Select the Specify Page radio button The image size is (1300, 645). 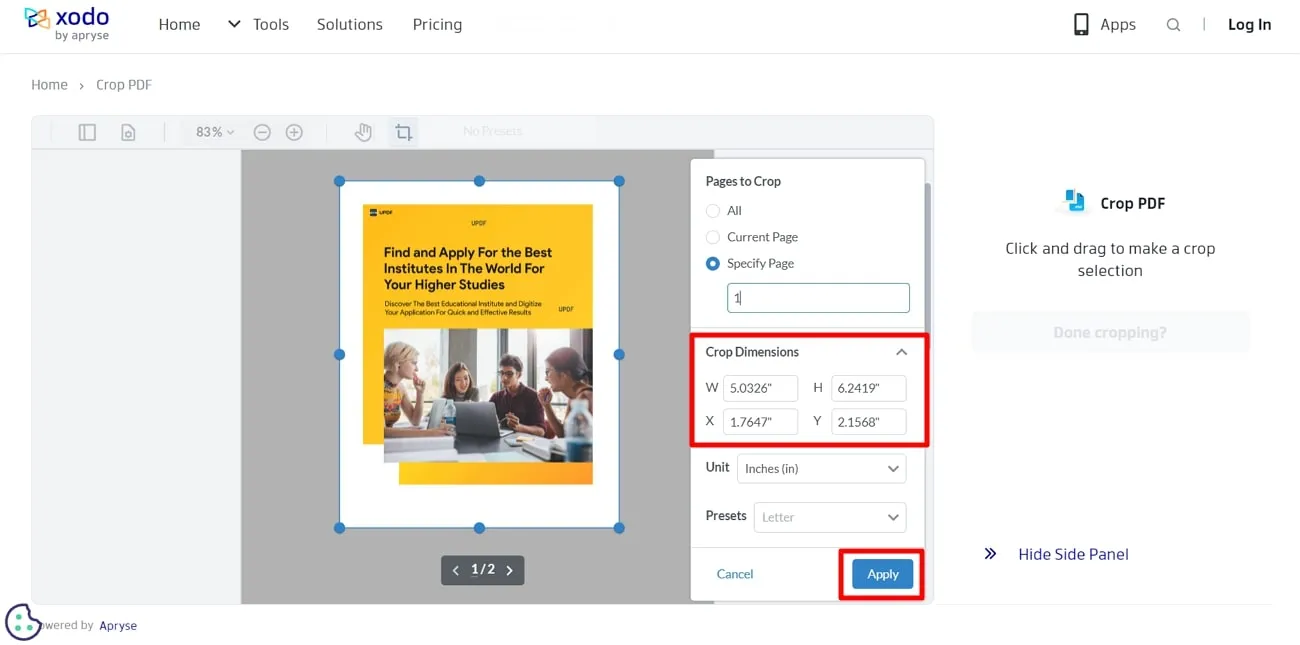click(712, 263)
